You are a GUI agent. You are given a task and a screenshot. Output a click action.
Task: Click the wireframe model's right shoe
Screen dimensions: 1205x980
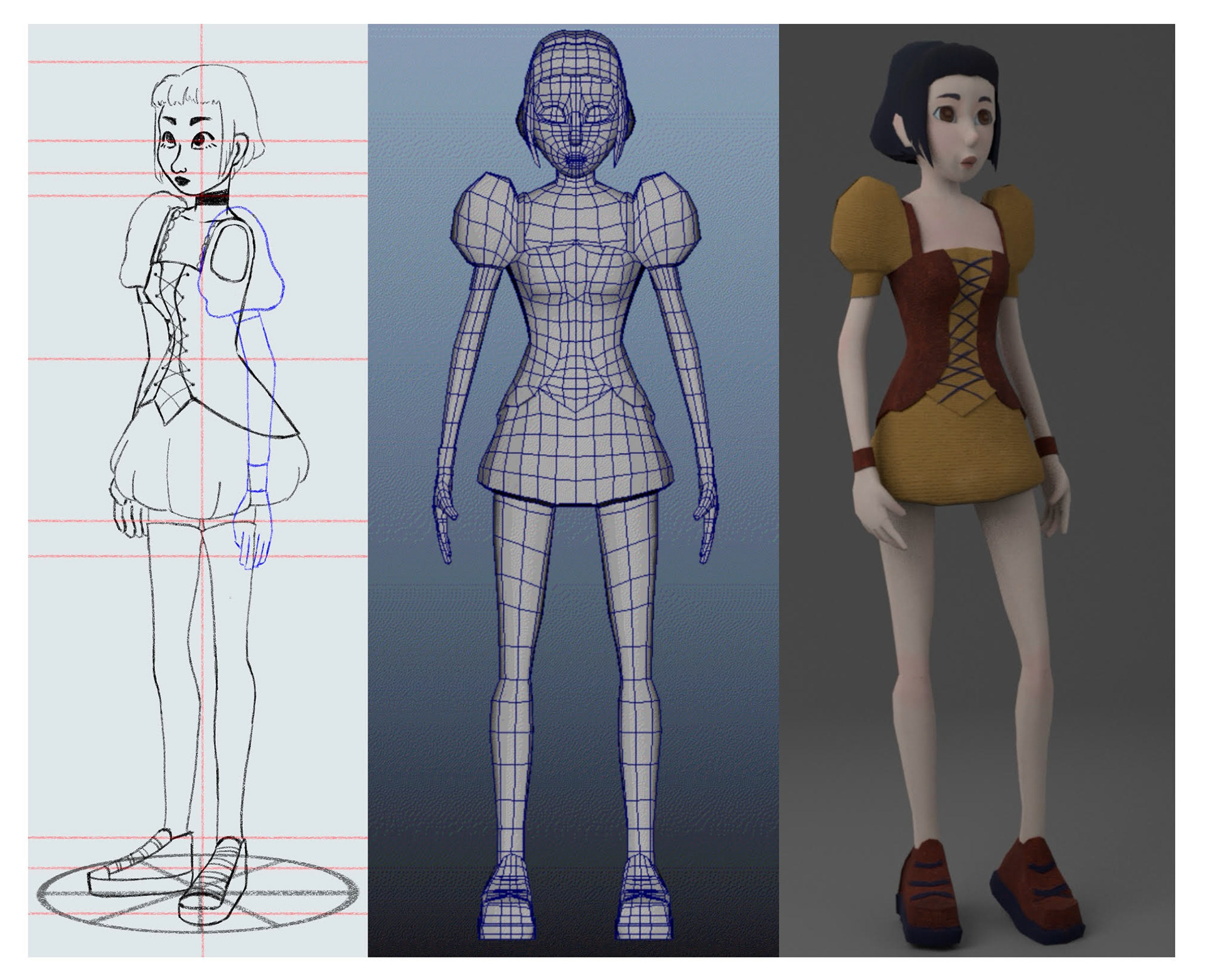(x=643, y=910)
